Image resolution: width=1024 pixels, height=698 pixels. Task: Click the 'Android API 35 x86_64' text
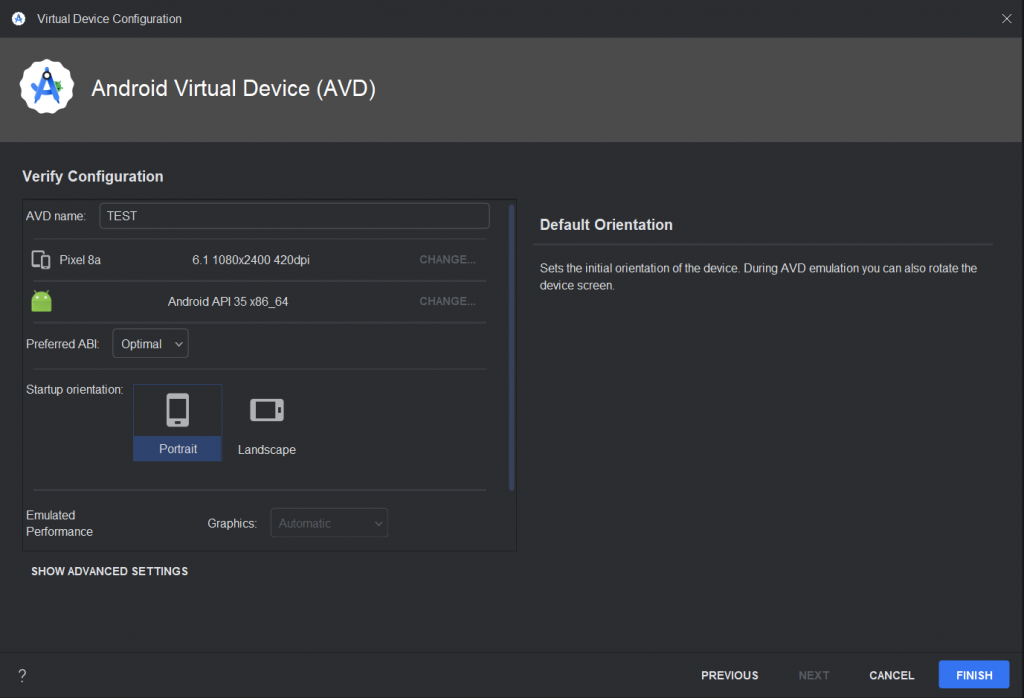(228, 302)
